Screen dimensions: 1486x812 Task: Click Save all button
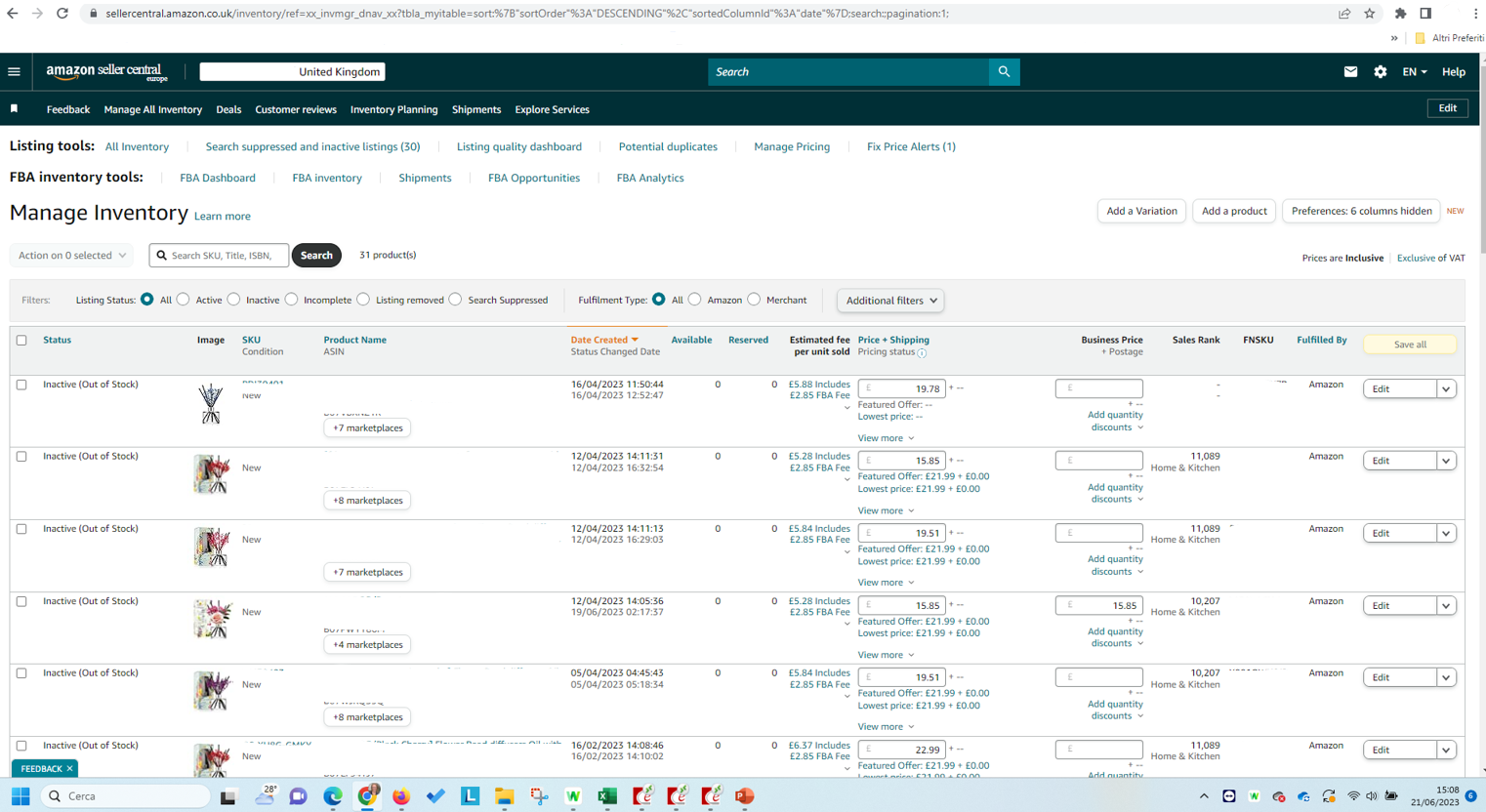tap(1410, 345)
